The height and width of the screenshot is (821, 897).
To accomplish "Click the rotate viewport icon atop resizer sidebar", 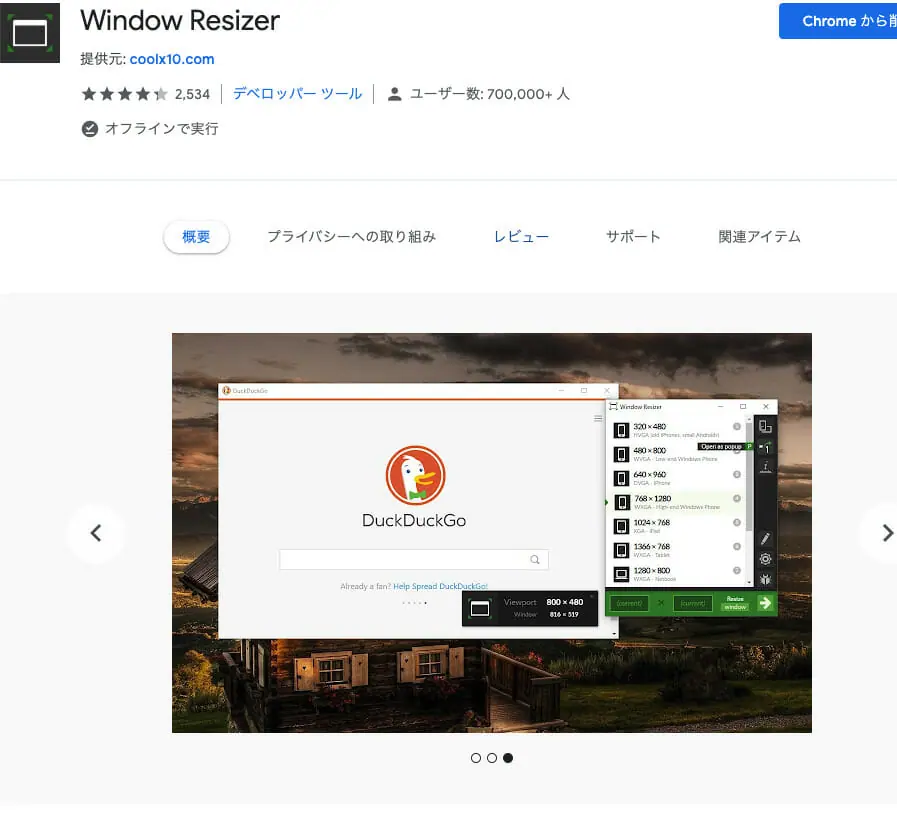I will 766,427.
